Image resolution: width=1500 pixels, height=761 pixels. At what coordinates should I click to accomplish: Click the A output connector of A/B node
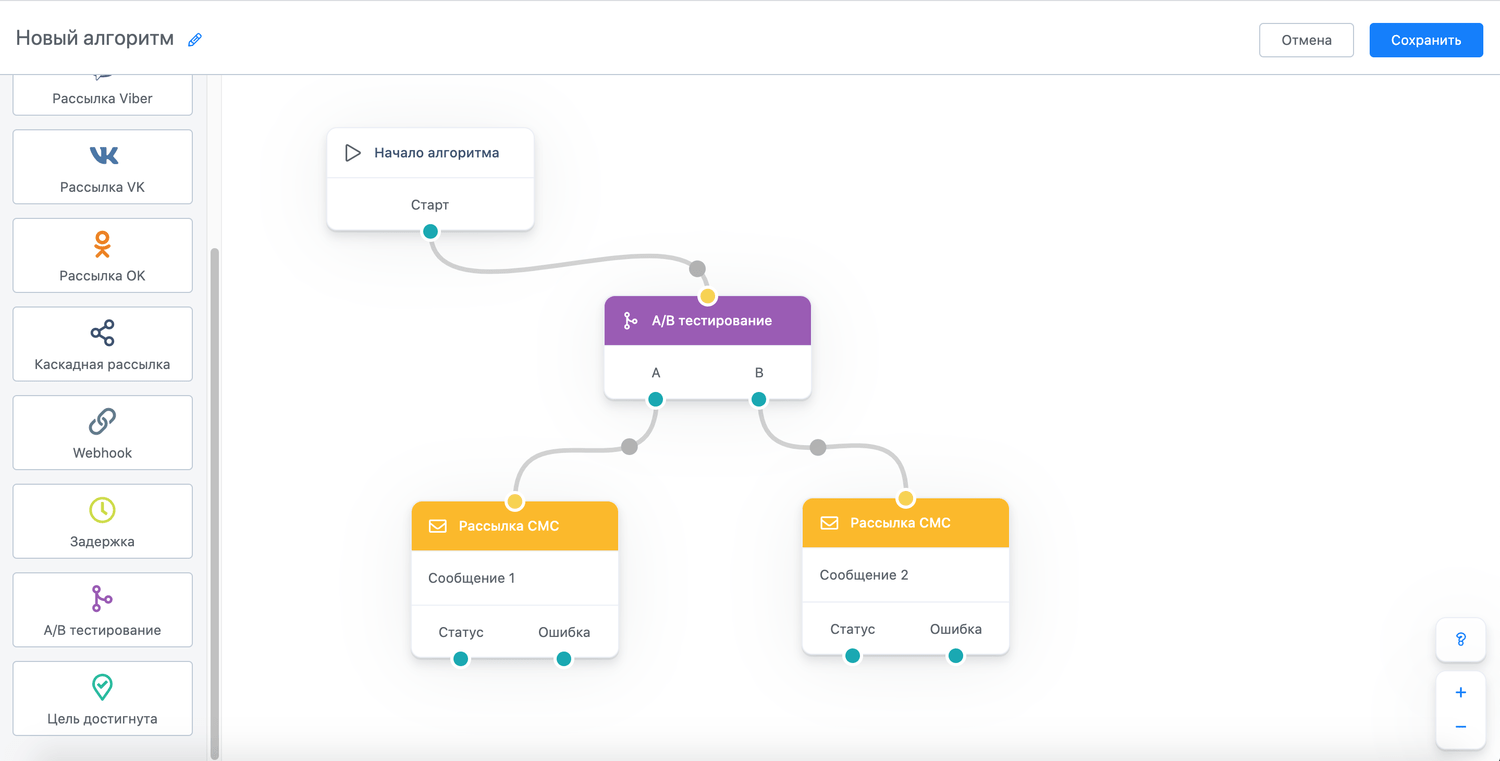coord(656,399)
